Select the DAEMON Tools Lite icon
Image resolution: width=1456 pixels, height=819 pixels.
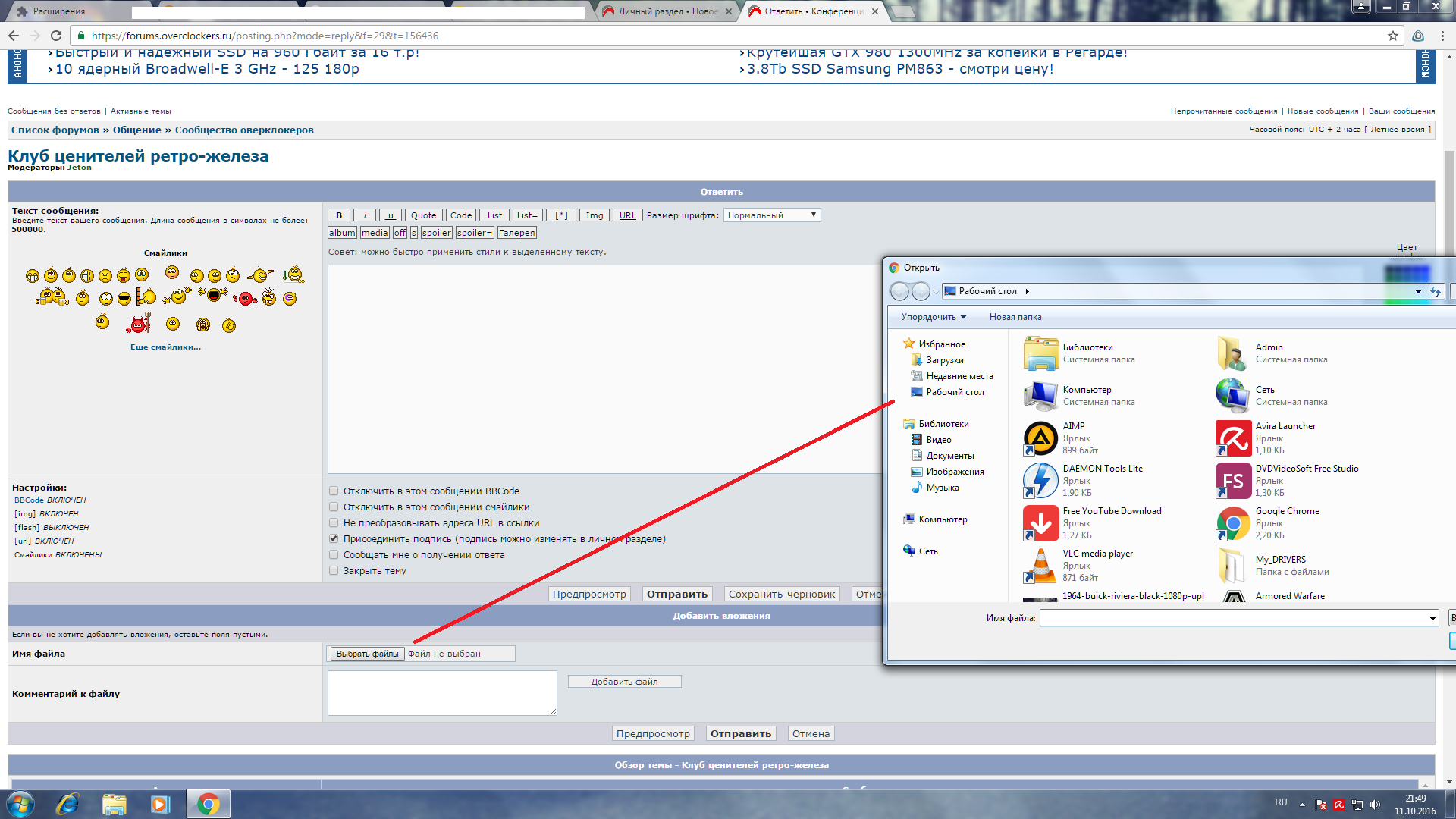(x=1040, y=481)
